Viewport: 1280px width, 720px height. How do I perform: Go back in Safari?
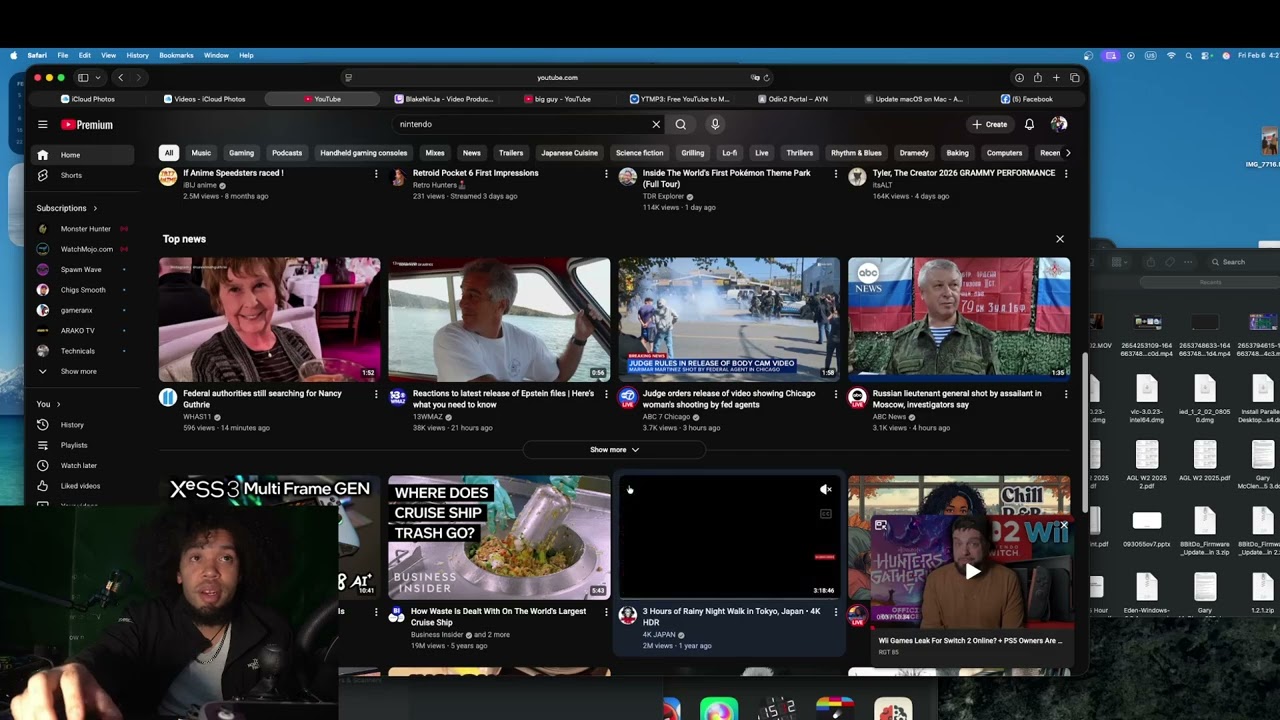121,77
